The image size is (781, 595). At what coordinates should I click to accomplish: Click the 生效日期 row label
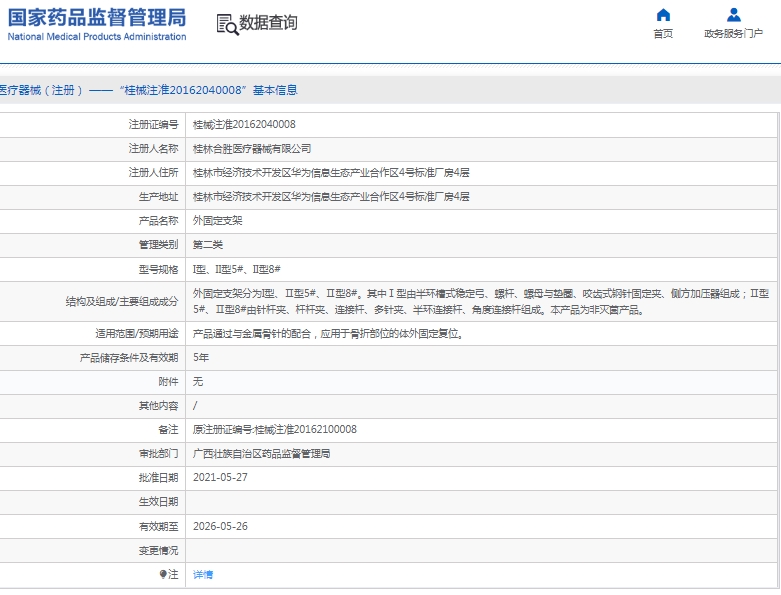158,502
